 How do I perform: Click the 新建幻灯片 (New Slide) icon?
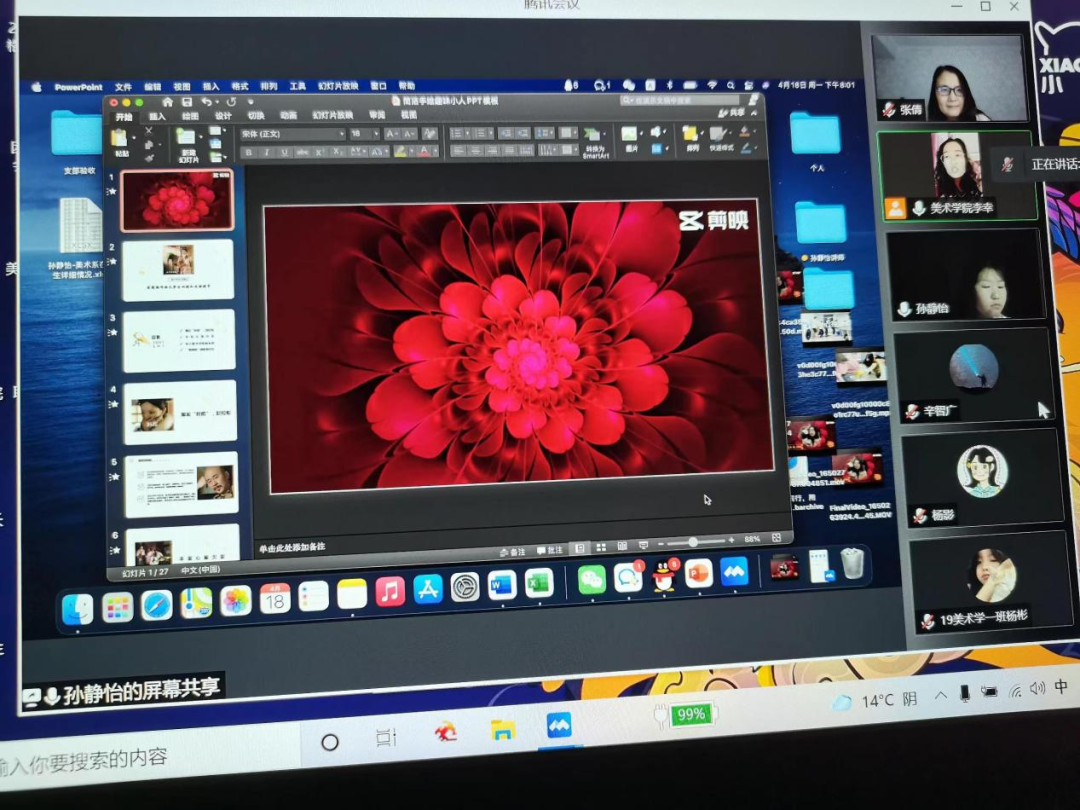tap(187, 138)
